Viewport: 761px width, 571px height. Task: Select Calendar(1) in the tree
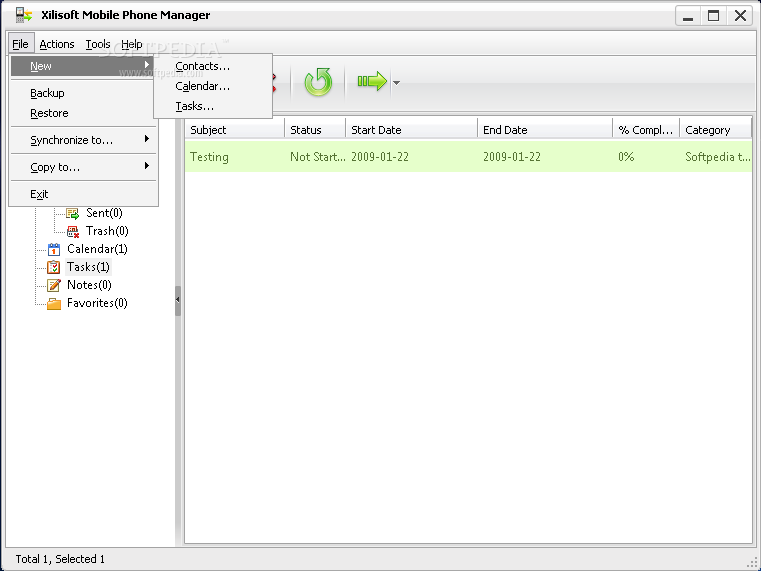[97, 249]
